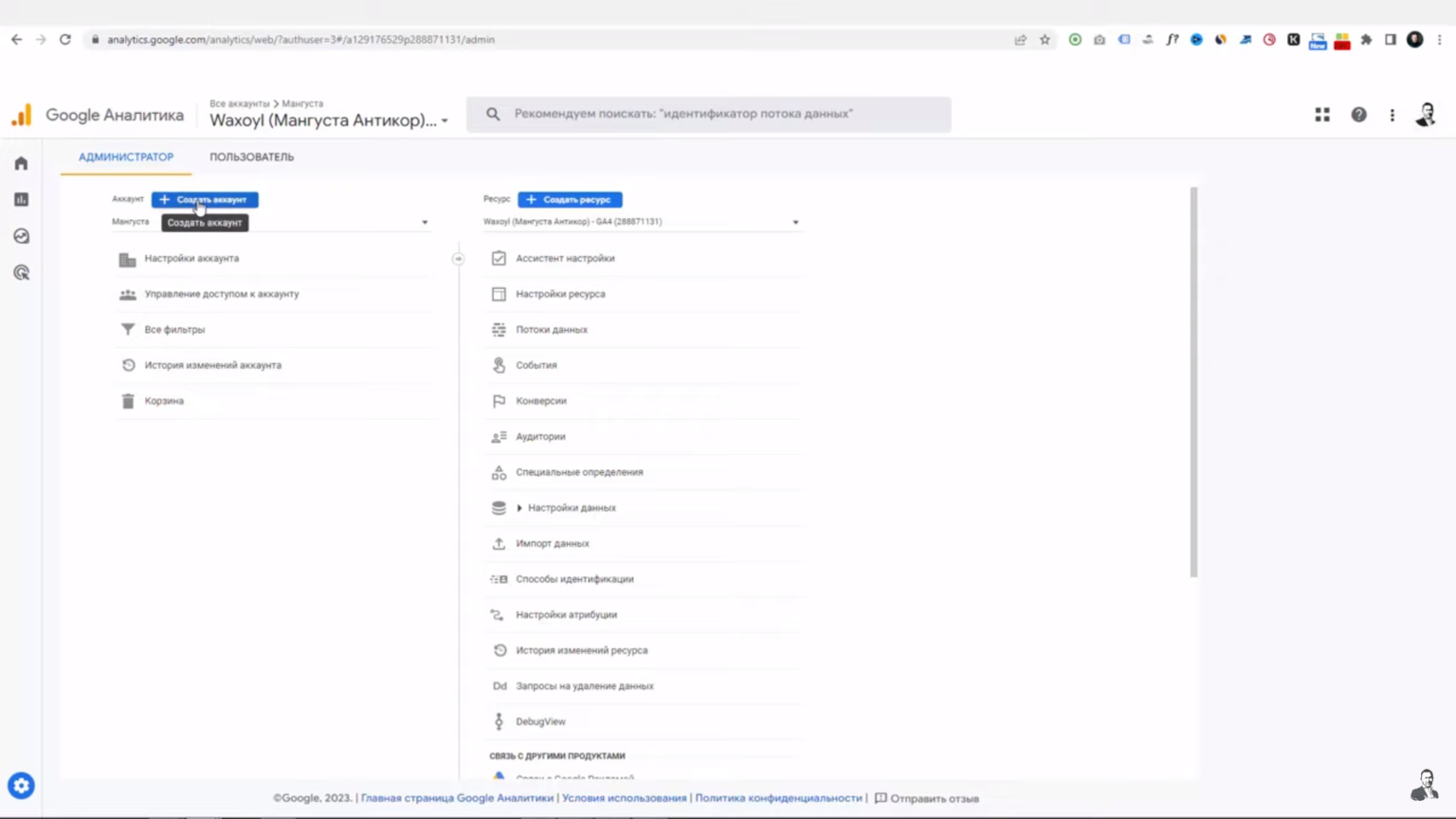This screenshot has height=819, width=1456.
Task: Click the Custom definitions shapes icon
Action: [499, 472]
